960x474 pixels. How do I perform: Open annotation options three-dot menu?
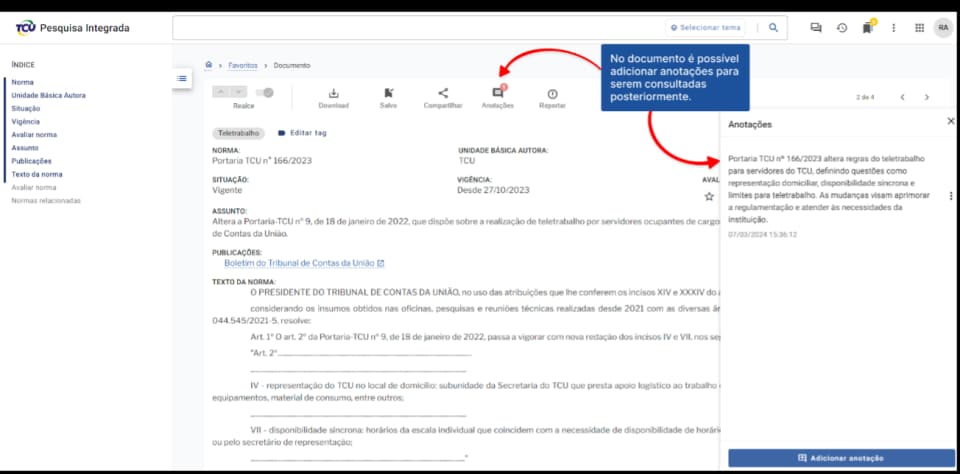pos(950,196)
